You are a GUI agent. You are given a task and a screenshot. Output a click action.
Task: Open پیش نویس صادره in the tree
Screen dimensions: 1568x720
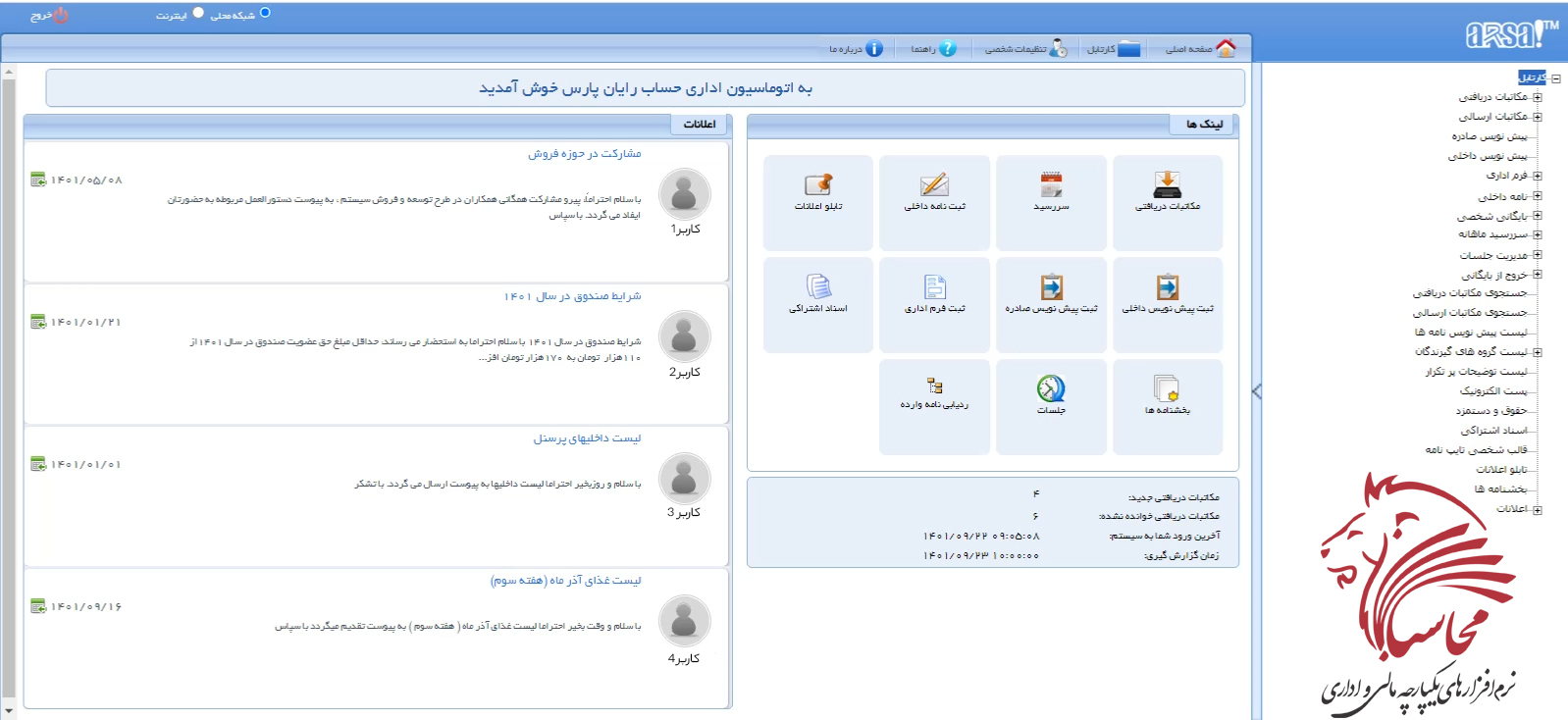(1490, 136)
